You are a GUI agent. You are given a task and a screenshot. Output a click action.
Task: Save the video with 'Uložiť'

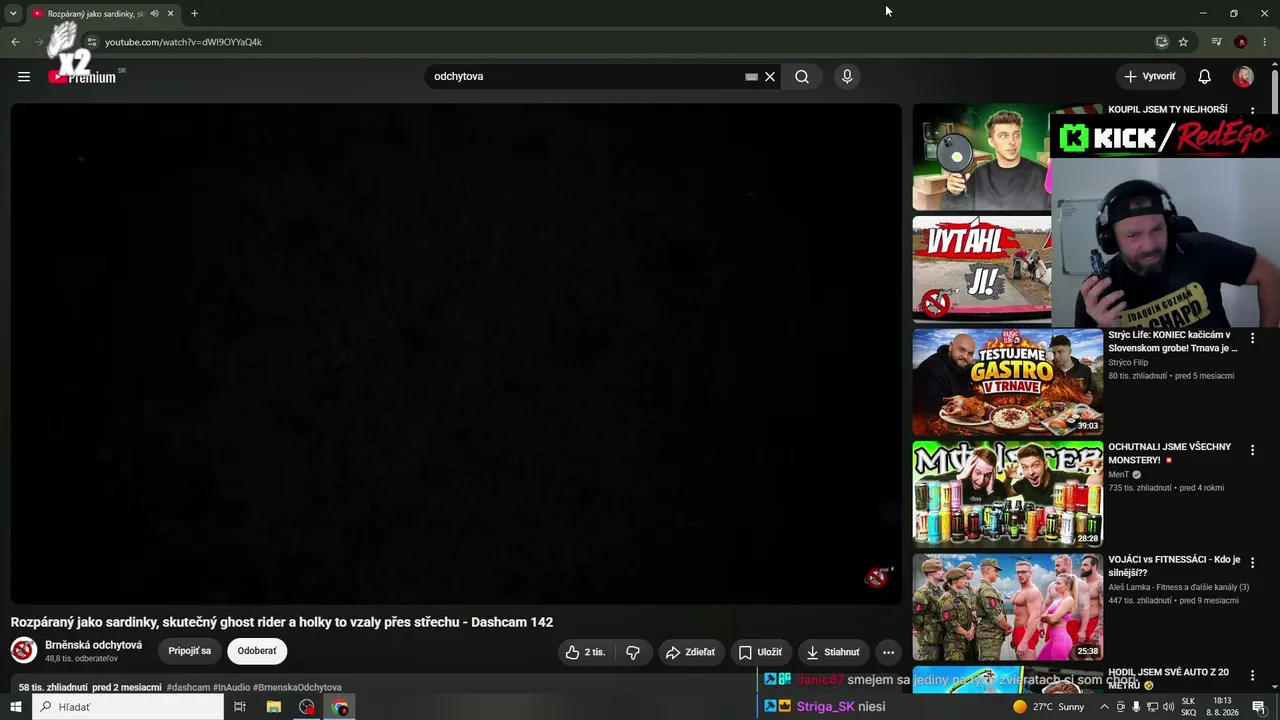tap(761, 652)
